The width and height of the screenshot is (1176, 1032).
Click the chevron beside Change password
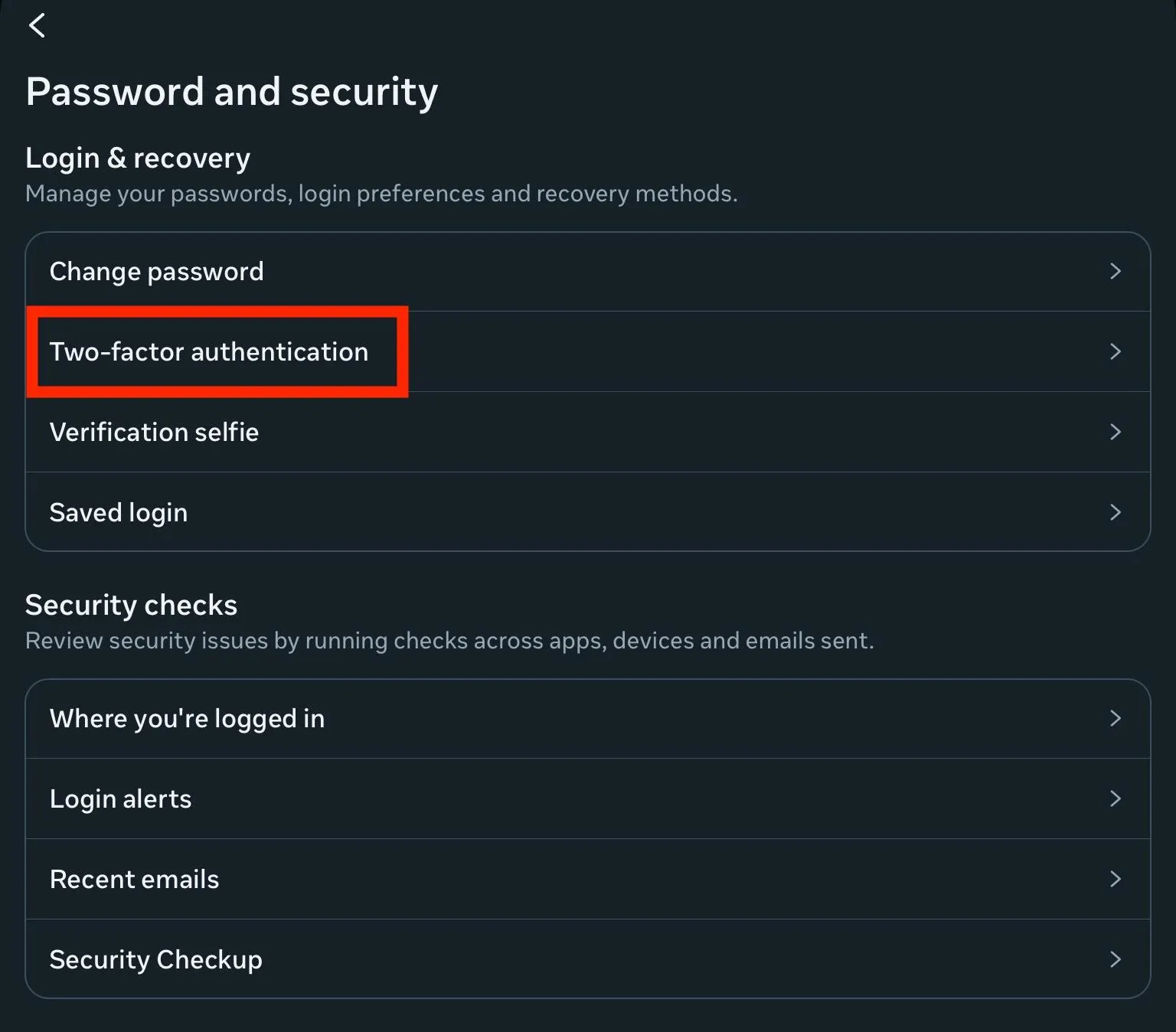1115,271
